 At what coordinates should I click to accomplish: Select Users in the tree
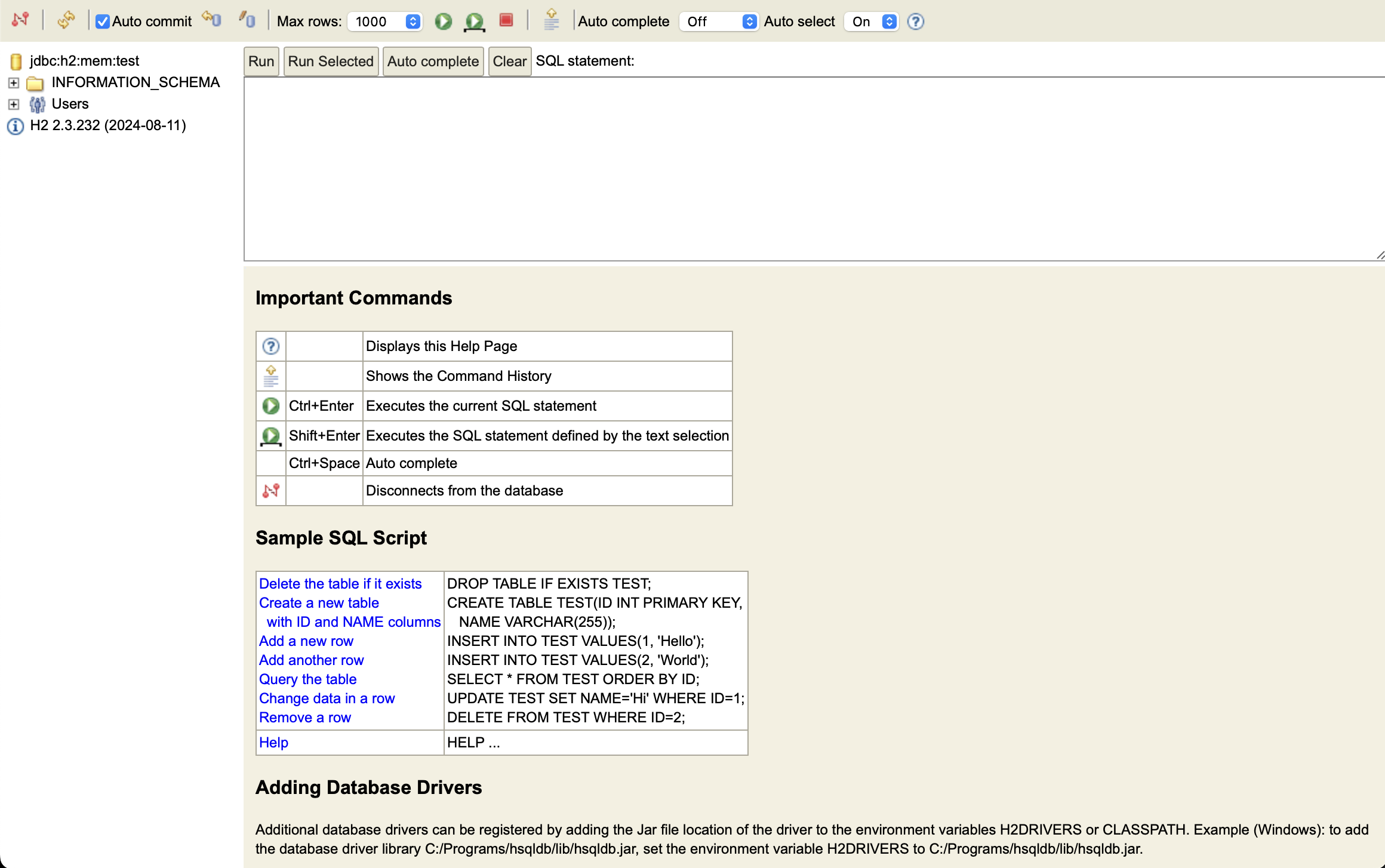70,103
